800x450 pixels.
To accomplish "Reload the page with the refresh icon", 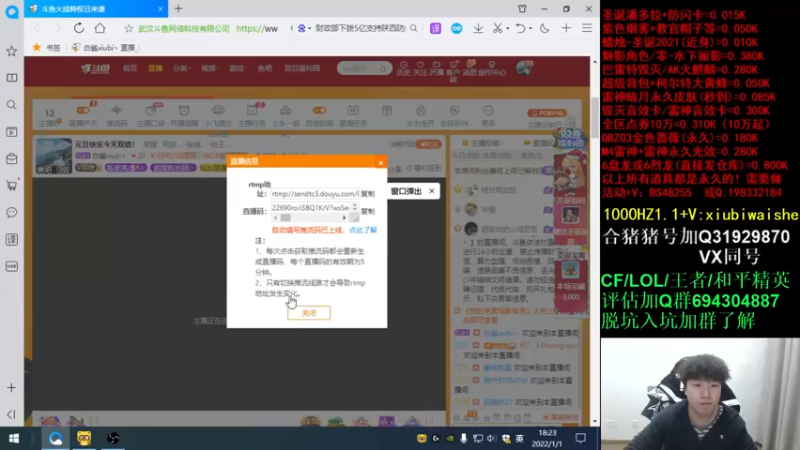I will tap(79, 28).
